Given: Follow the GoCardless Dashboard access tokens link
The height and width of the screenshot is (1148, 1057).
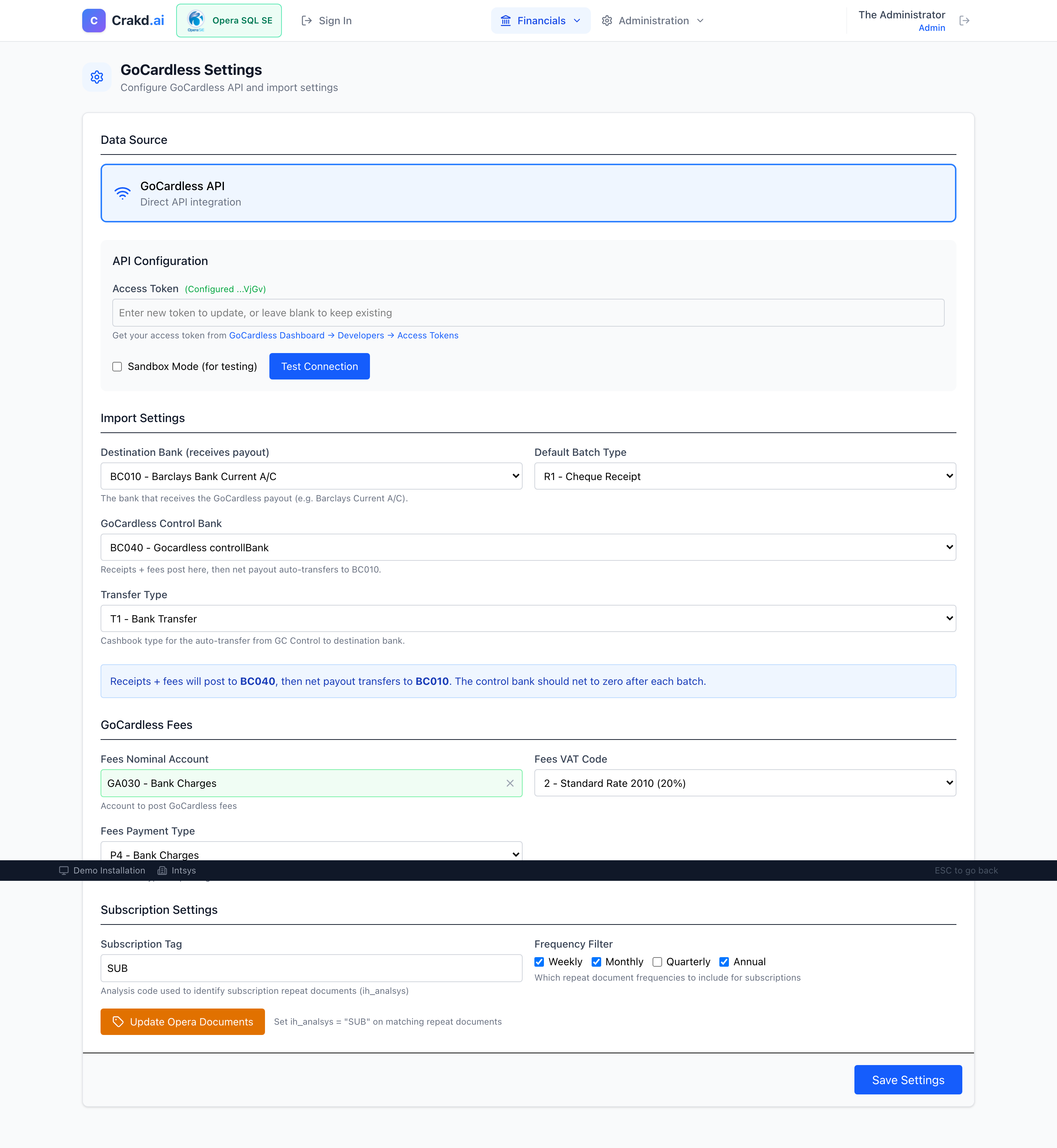Looking at the screenshot, I should tap(343, 335).
